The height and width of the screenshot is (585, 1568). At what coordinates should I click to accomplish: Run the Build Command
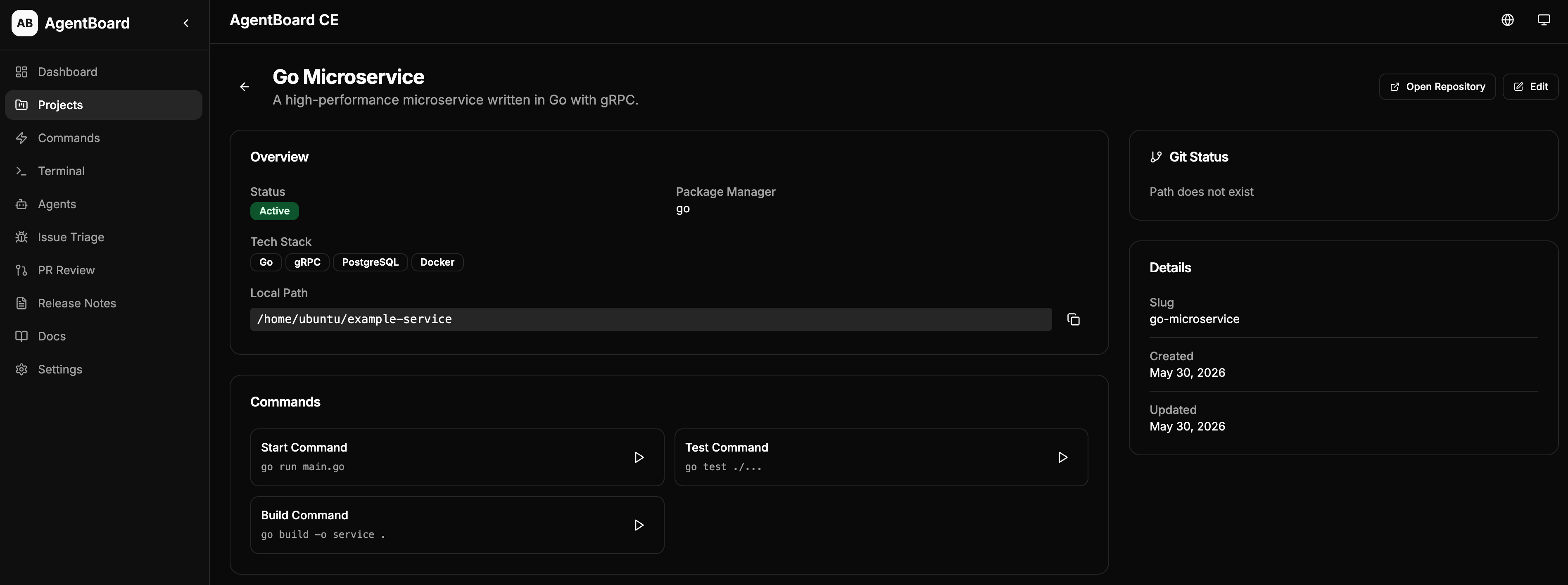coord(639,526)
